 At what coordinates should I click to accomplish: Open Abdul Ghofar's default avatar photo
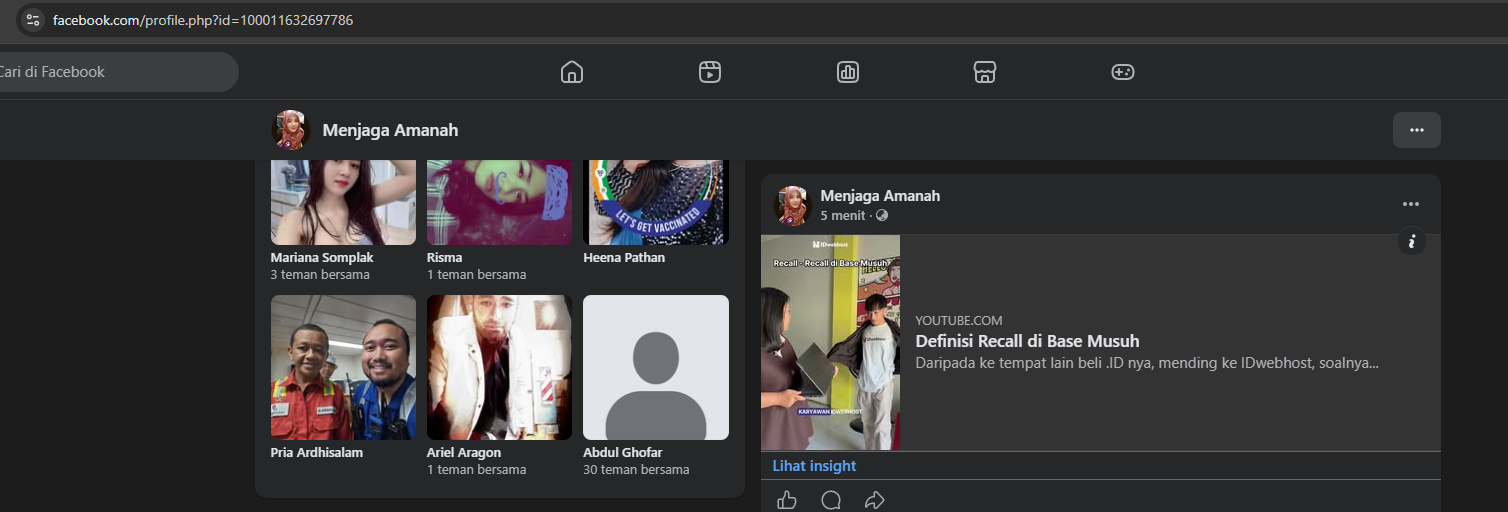coord(656,367)
